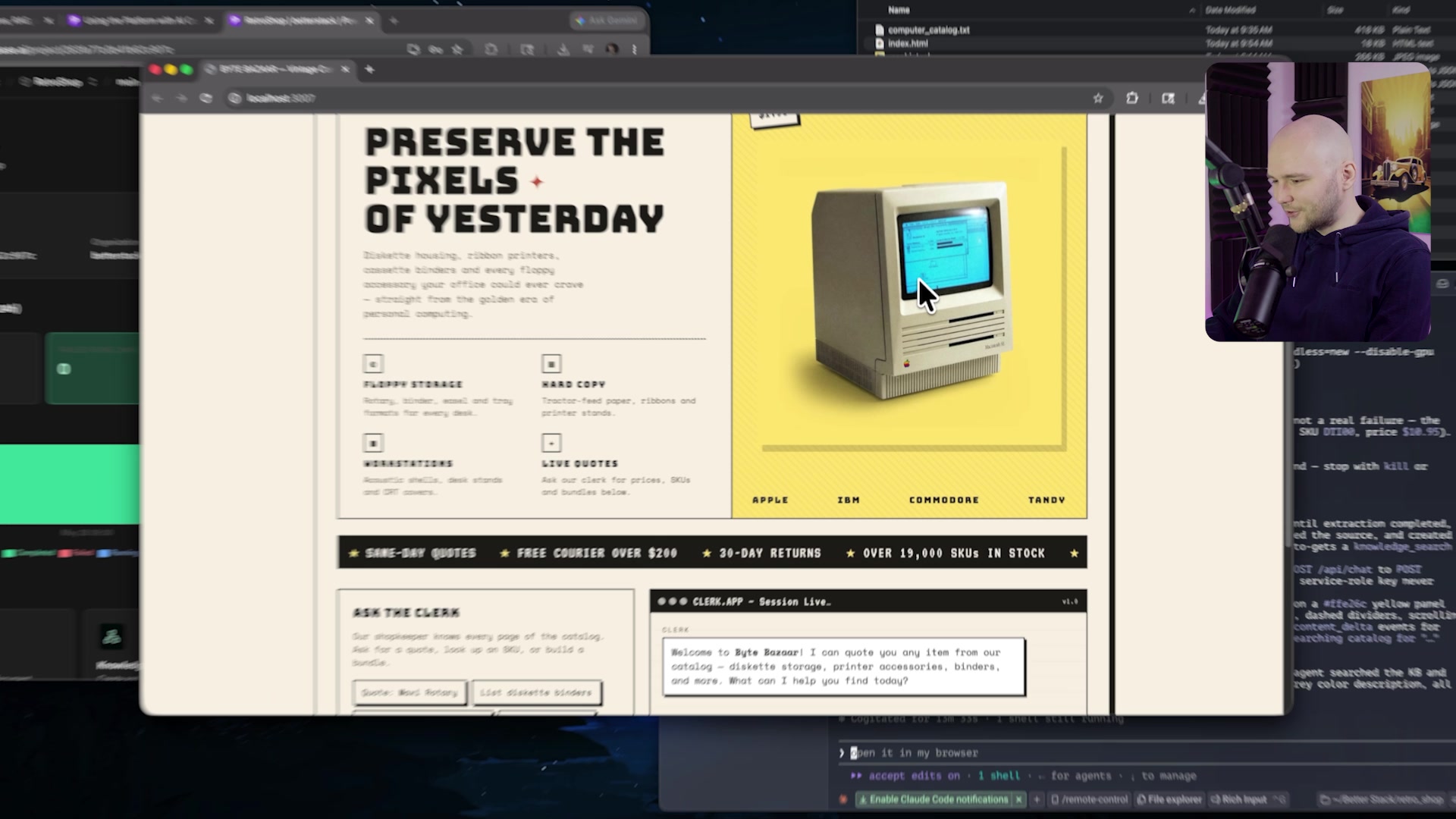Click the APPLE brand label

tap(770, 500)
